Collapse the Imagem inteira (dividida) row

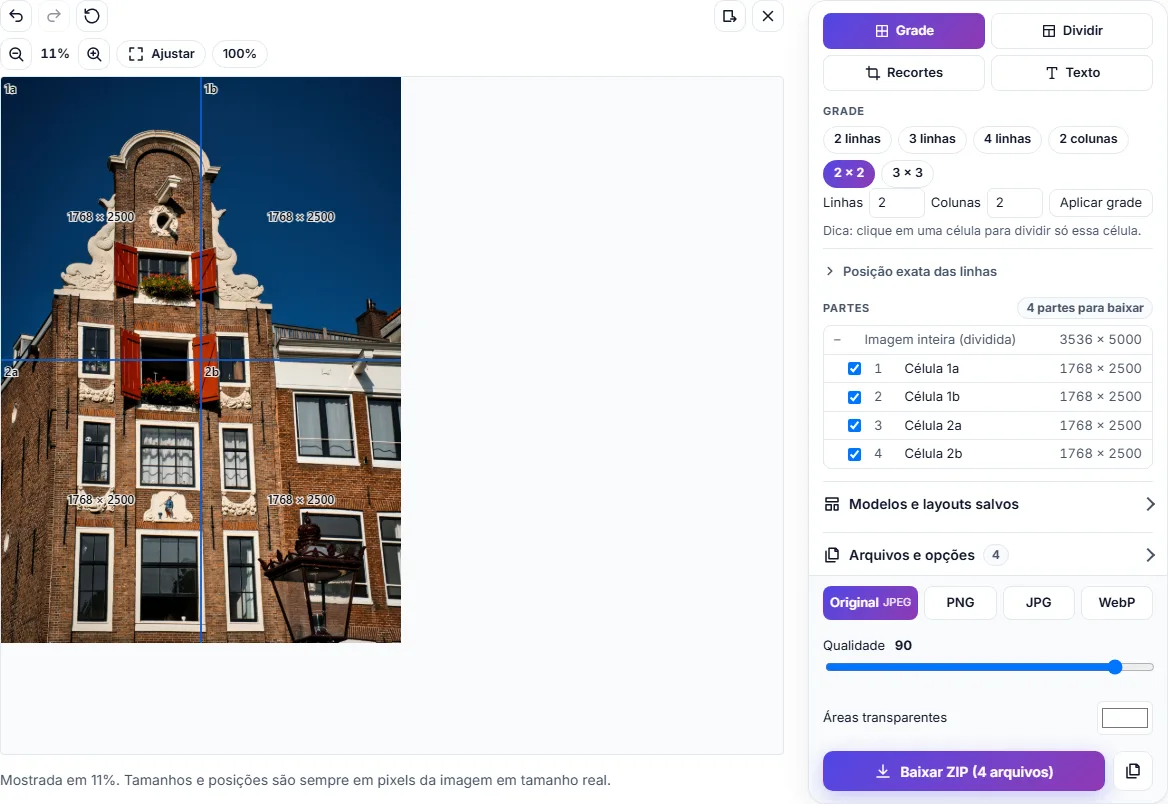[x=837, y=340]
